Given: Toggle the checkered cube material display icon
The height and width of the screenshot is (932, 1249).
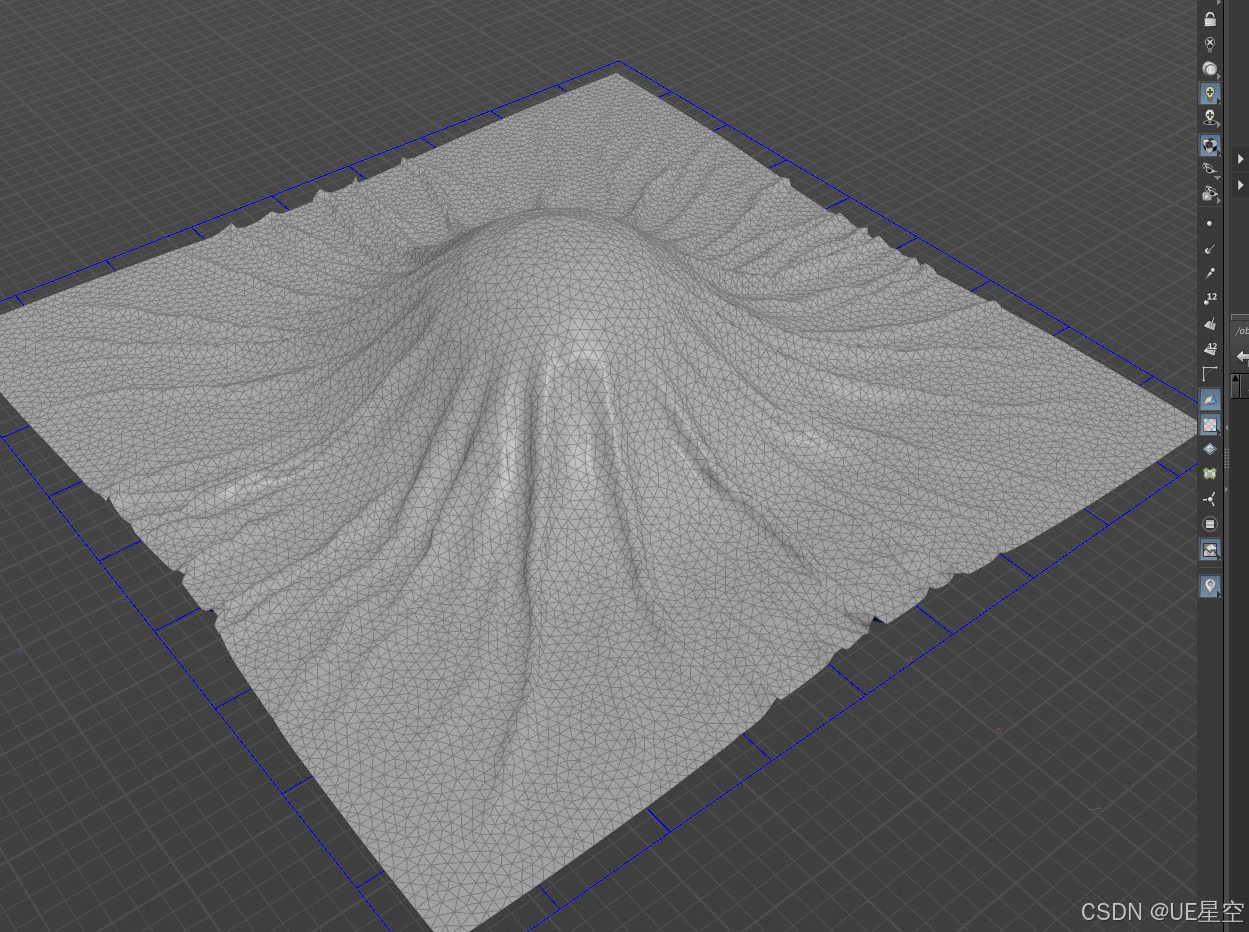Looking at the screenshot, I should [1210, 145].
